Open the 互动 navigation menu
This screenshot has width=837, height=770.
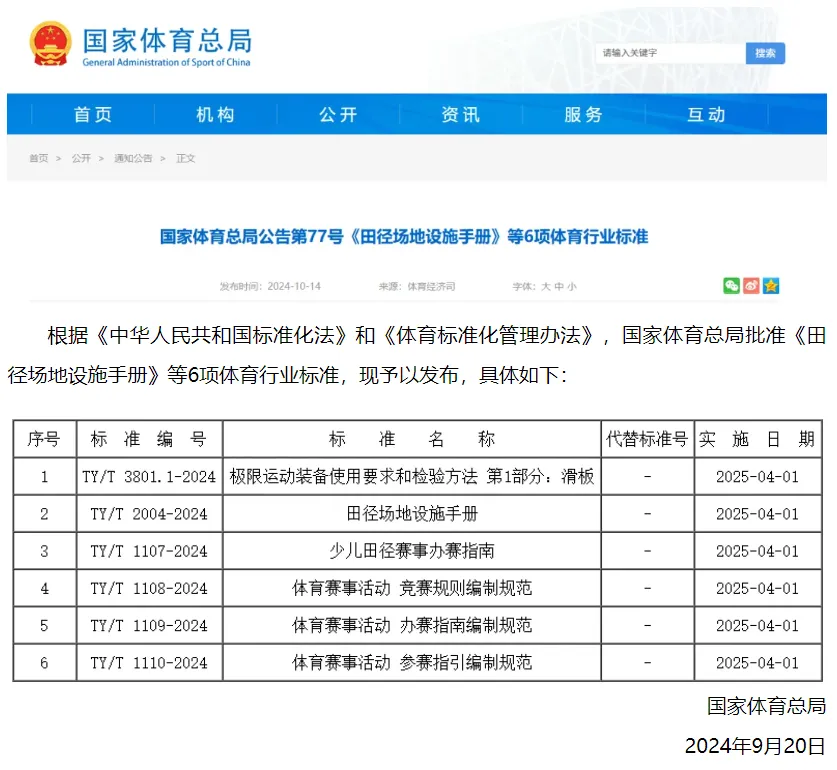coord(707,114)
